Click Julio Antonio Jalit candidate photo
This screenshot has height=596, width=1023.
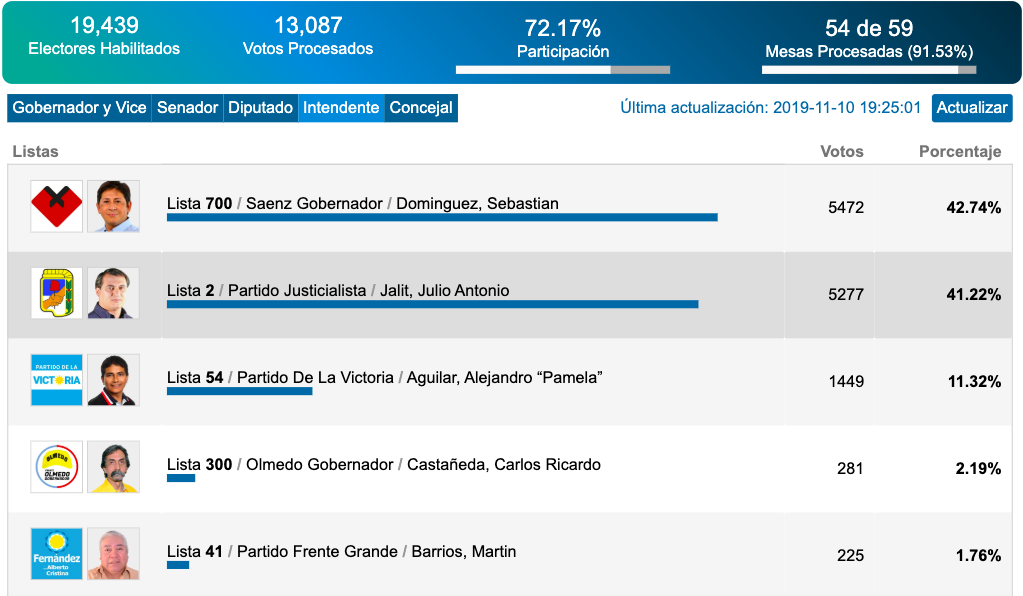pyautogui.click(x=113, y=293)
